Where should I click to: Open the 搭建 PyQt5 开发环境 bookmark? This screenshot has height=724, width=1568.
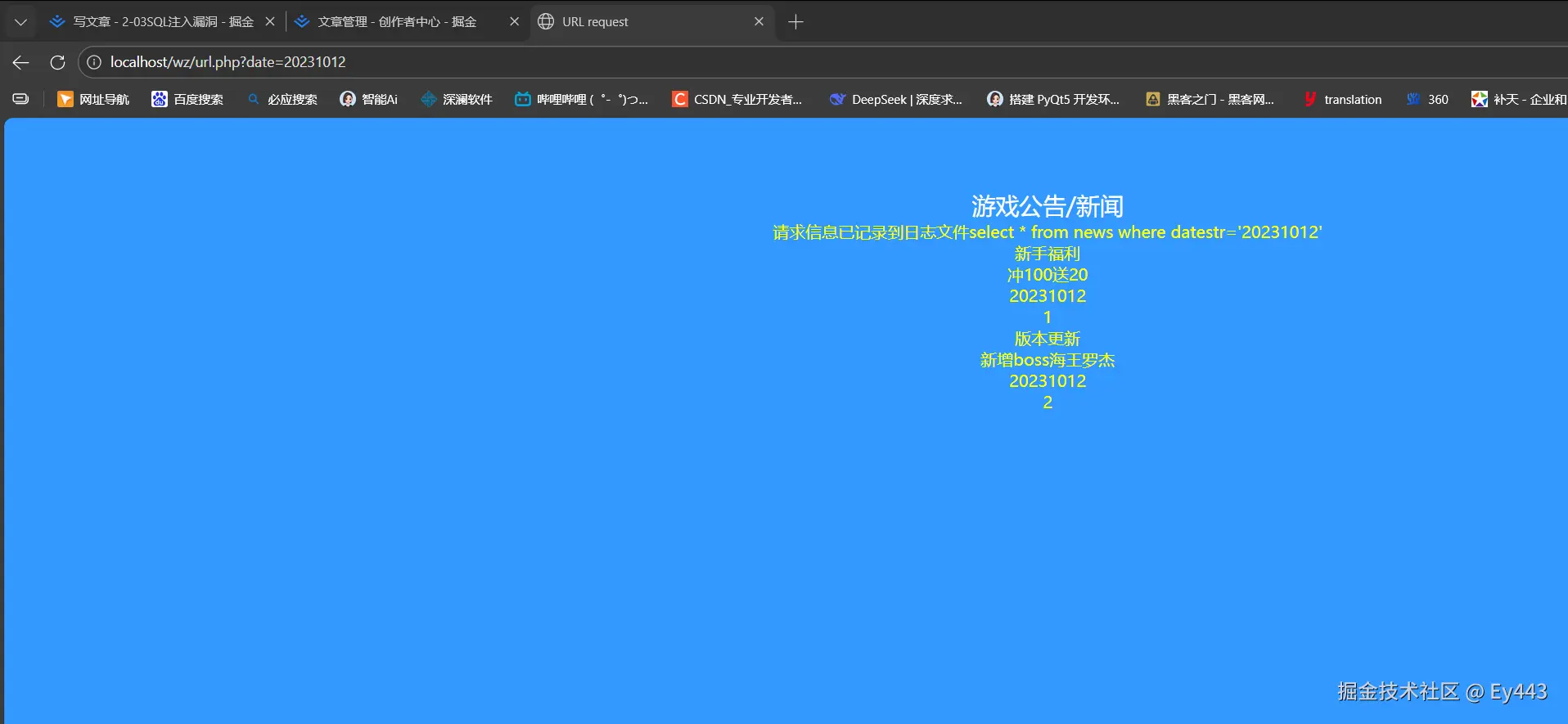(1053, 99)
